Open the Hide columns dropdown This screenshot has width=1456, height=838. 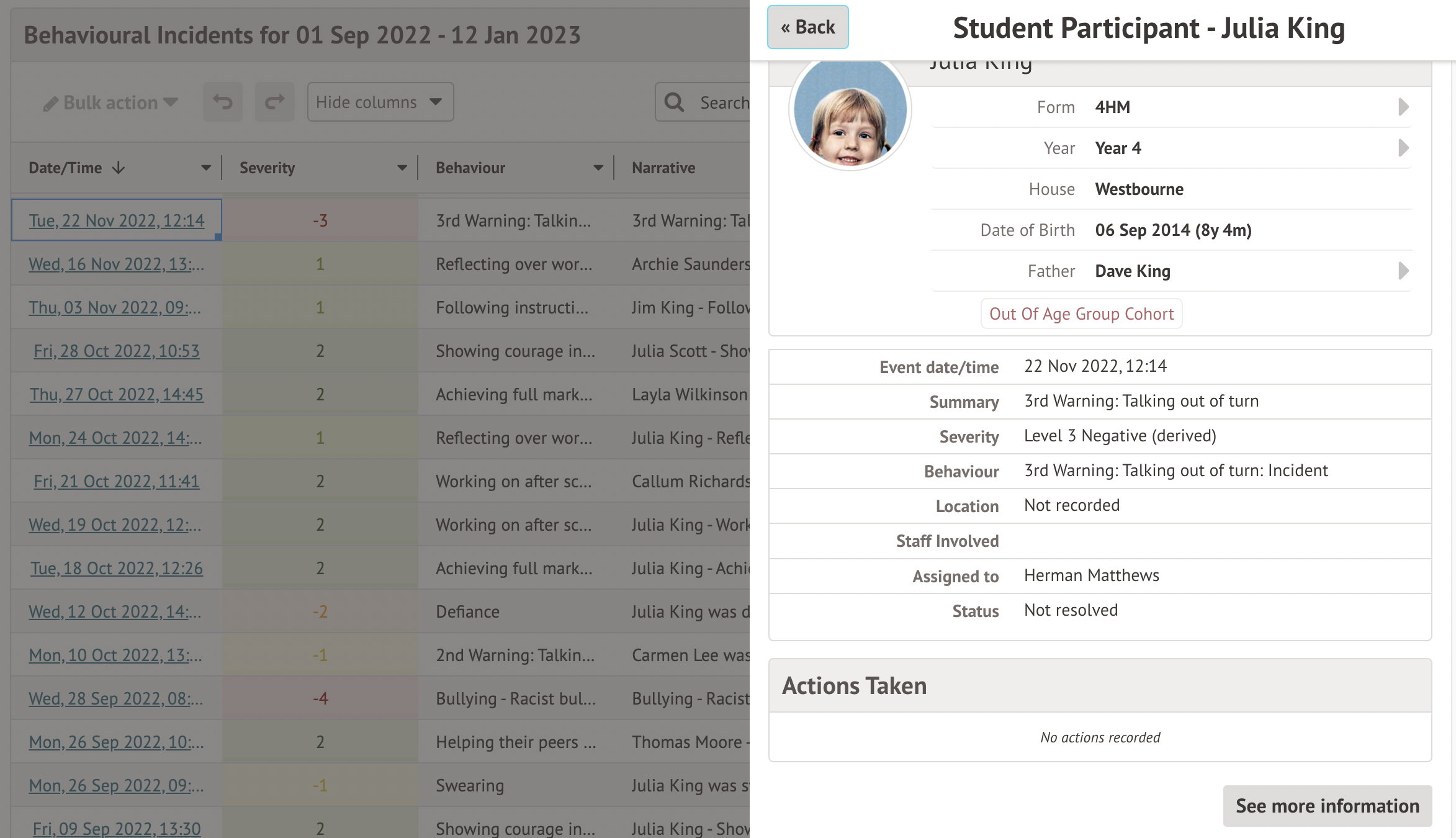pyautogui.click(x=380, y=102)
